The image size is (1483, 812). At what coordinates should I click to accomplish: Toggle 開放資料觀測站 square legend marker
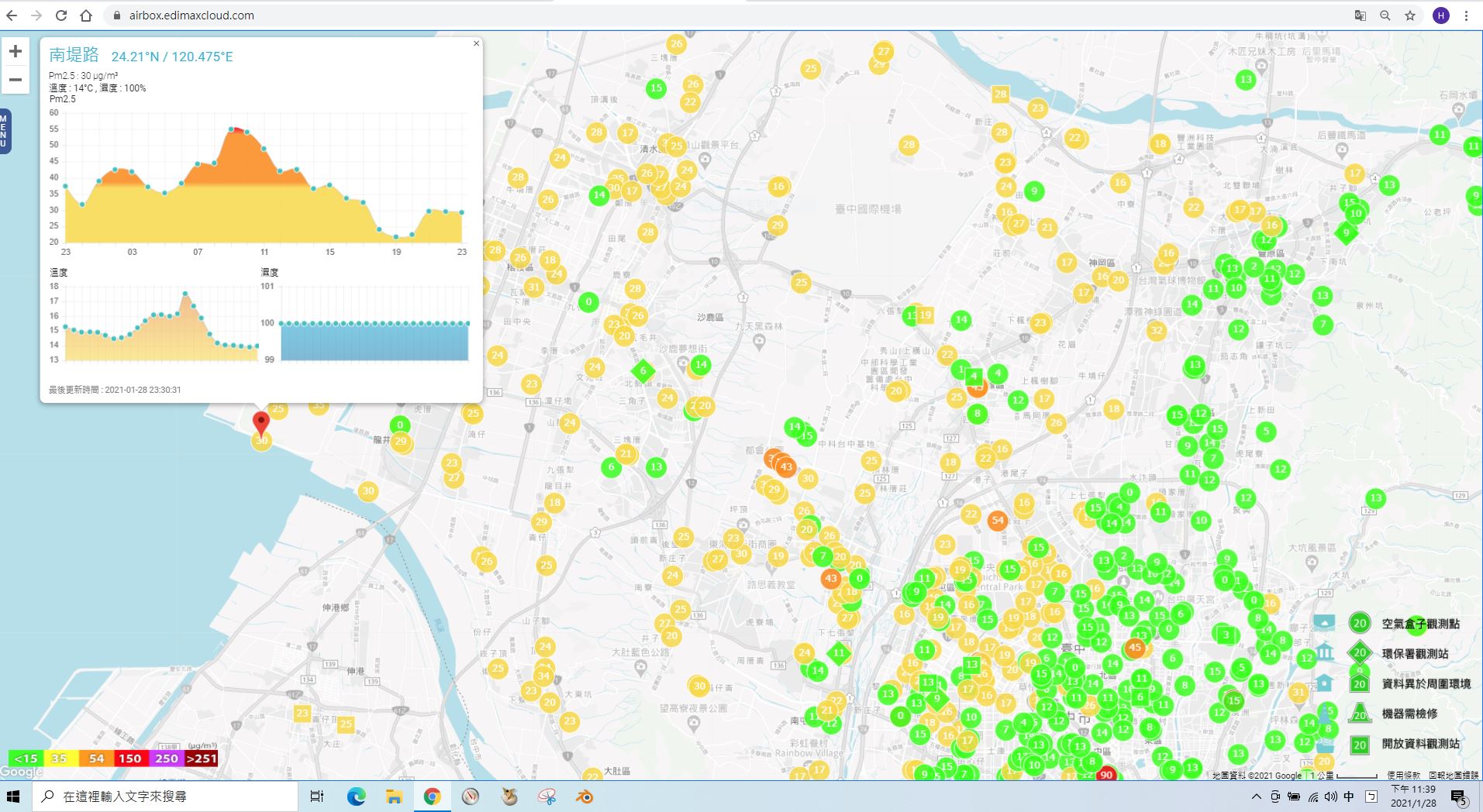[1359, 745]
